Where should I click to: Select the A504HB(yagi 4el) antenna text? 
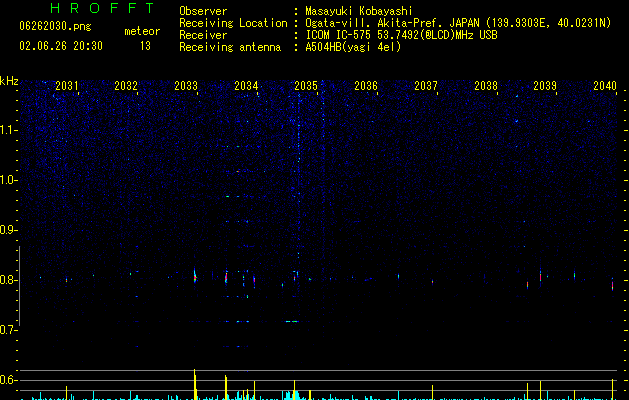pyautogui.click(x=353, y=47)
